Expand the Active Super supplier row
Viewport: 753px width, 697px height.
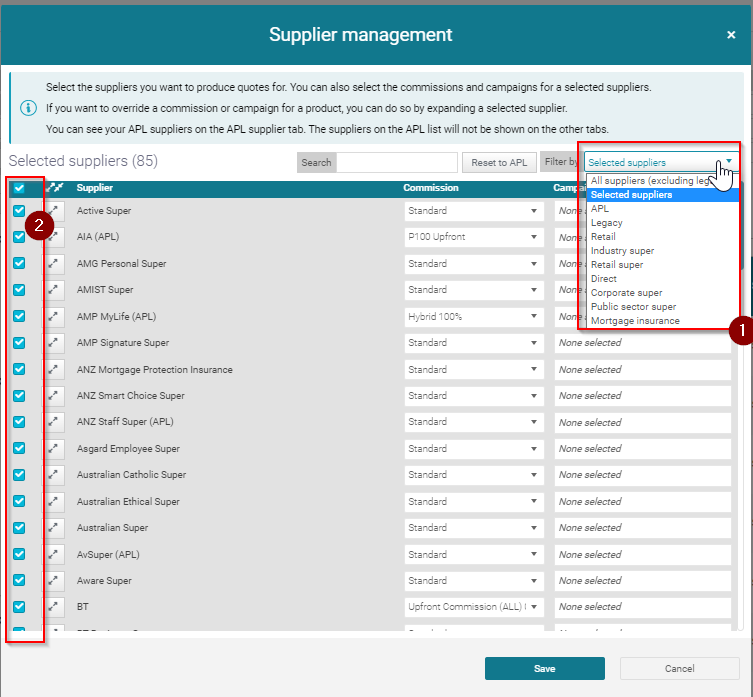(x=54, y=211)
